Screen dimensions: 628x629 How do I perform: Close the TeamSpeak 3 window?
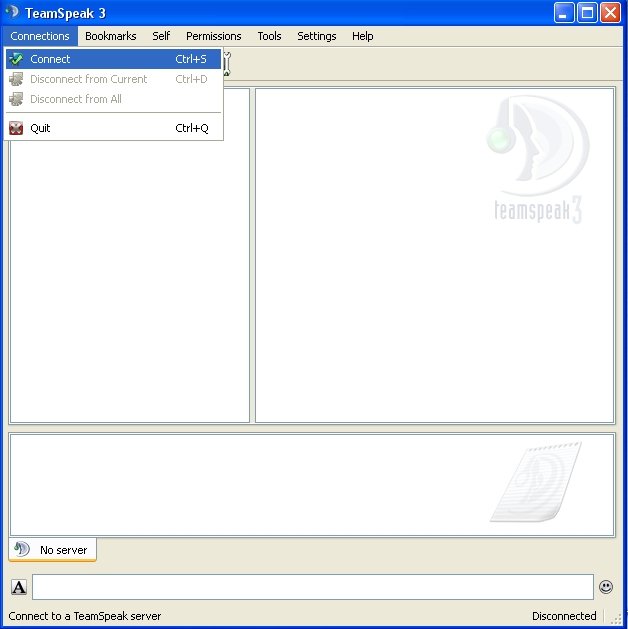(610, 13)
